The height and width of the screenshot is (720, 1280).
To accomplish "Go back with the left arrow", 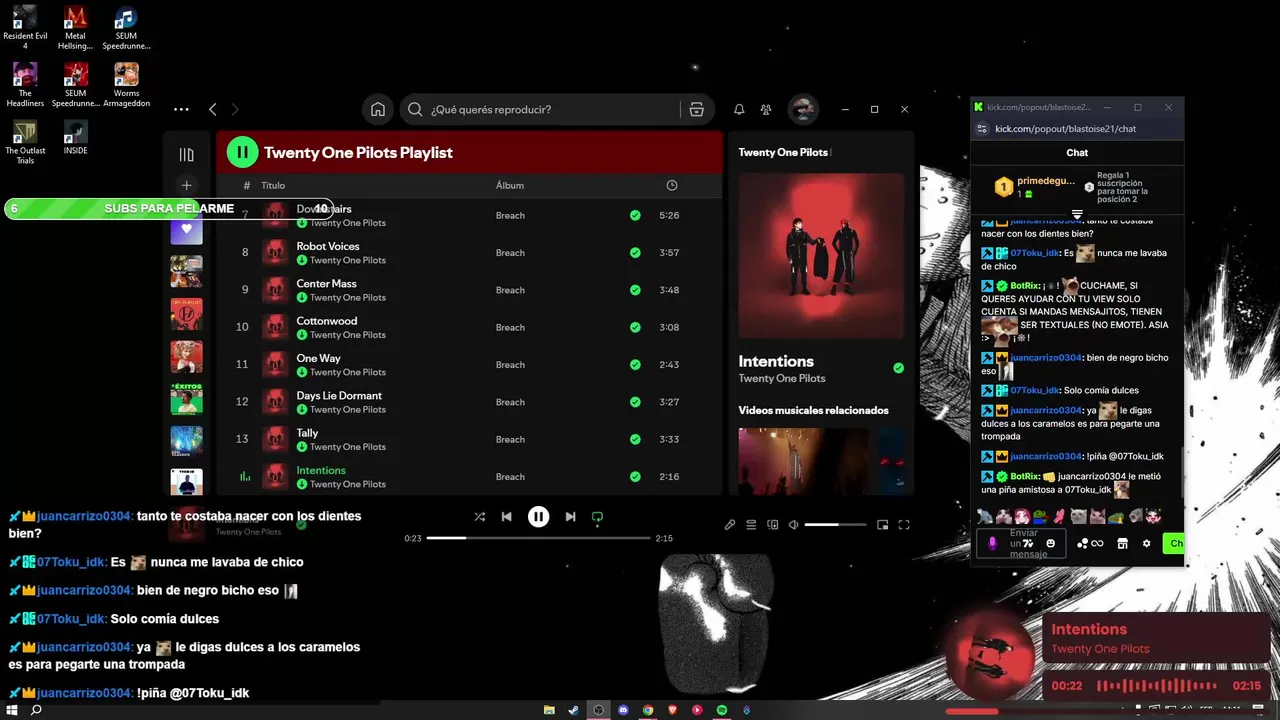I will 212,109.
